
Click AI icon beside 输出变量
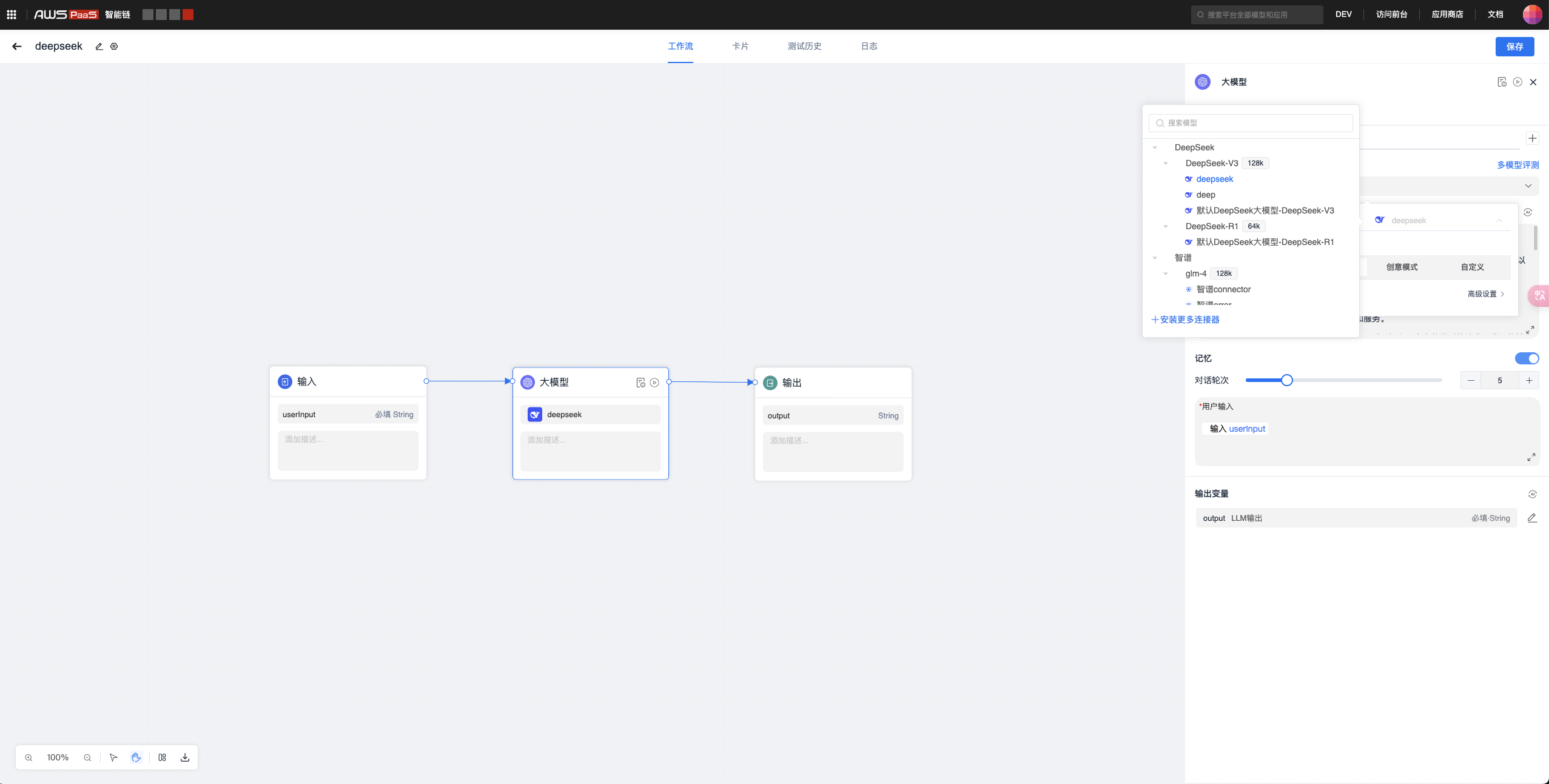pyautogui.click(x=1533, y=494)
